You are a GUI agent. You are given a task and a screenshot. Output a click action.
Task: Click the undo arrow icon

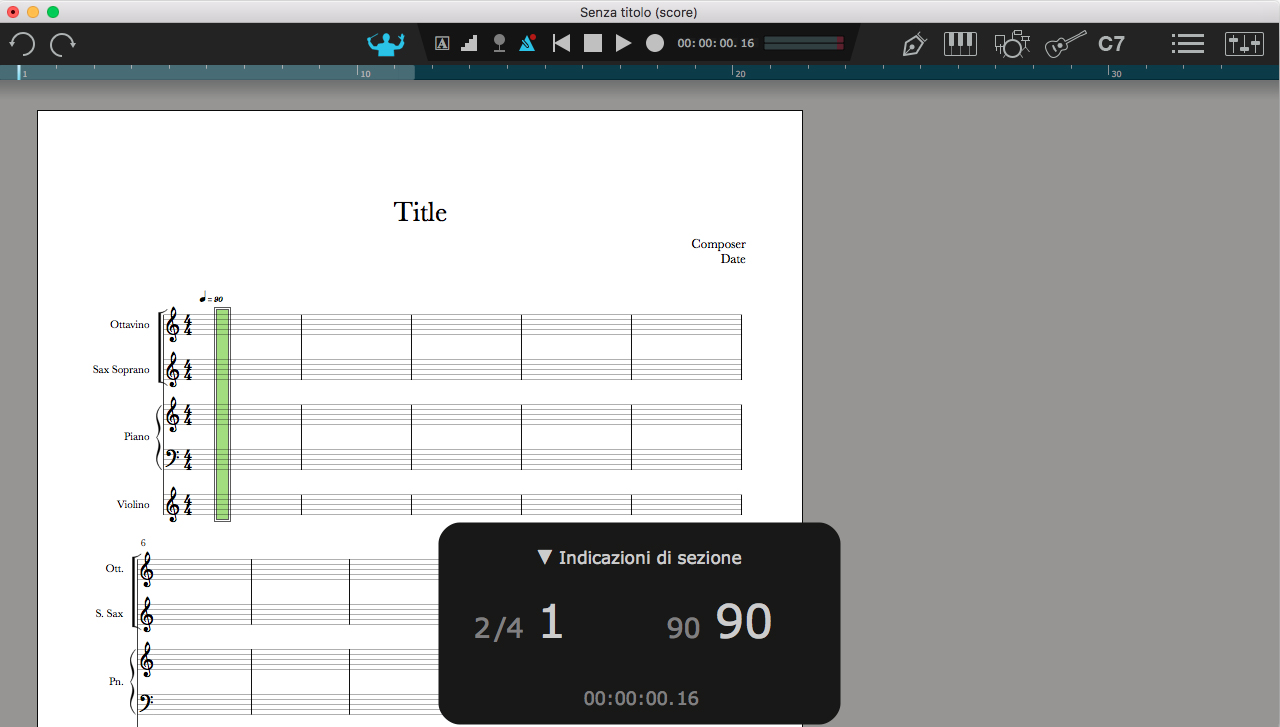coord(22,44)
